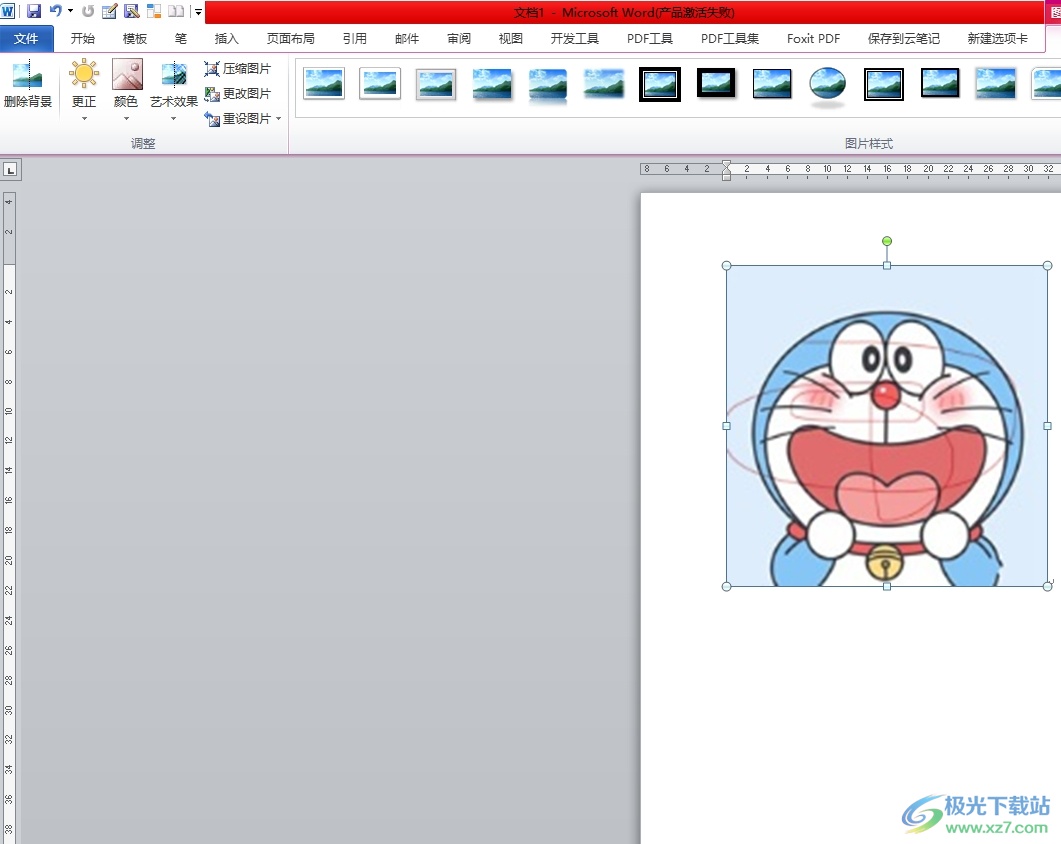Viewport: 1061px width, 844px height.
Task: Switch to the 审阅 tab
Action: (459, 39)
